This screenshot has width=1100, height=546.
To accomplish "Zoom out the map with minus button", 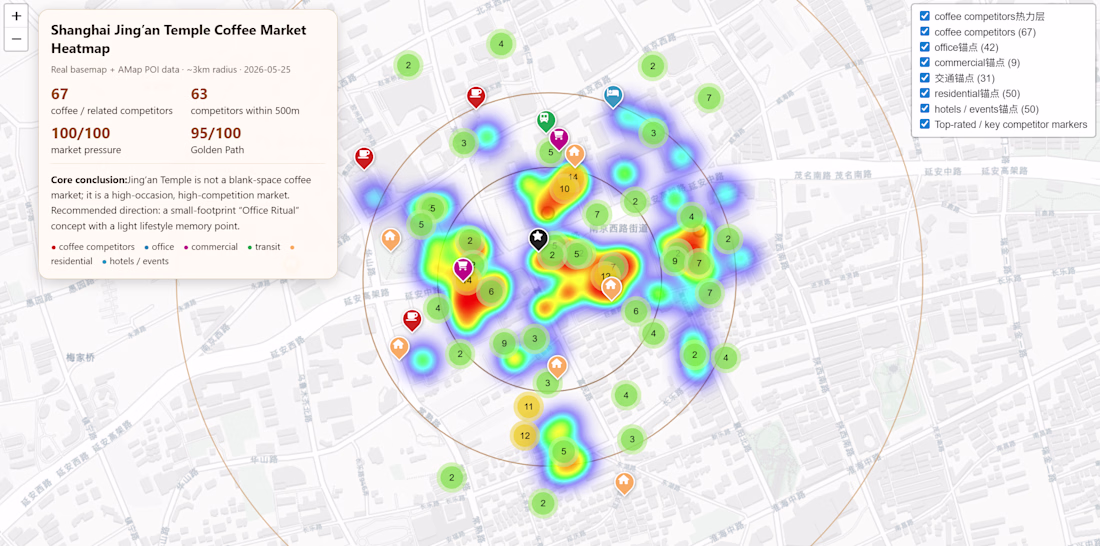I will click(16, 39).
